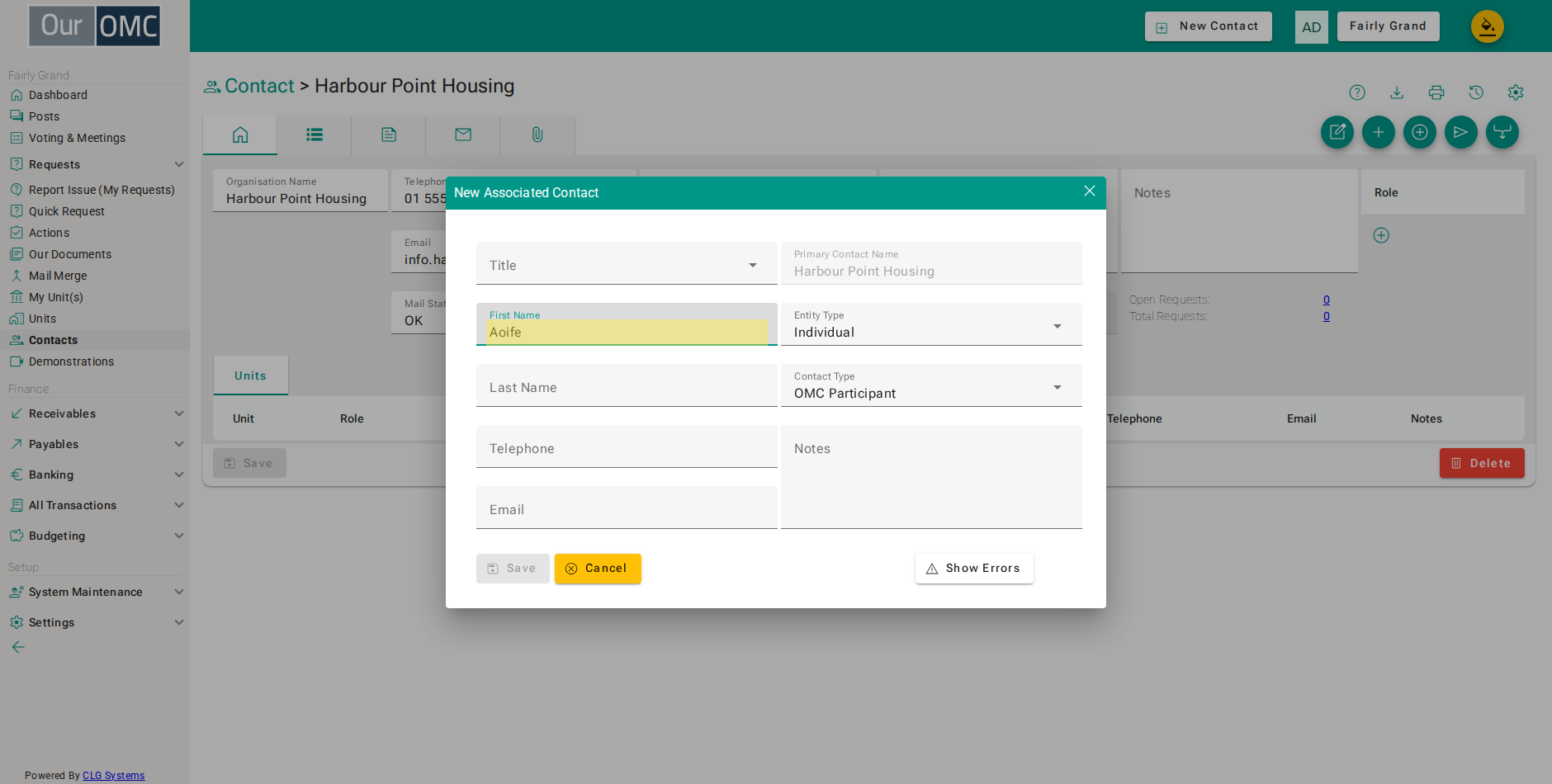Open the list view tab icon
Viewport: 1552px width, 784px height.
pos(315,135)
